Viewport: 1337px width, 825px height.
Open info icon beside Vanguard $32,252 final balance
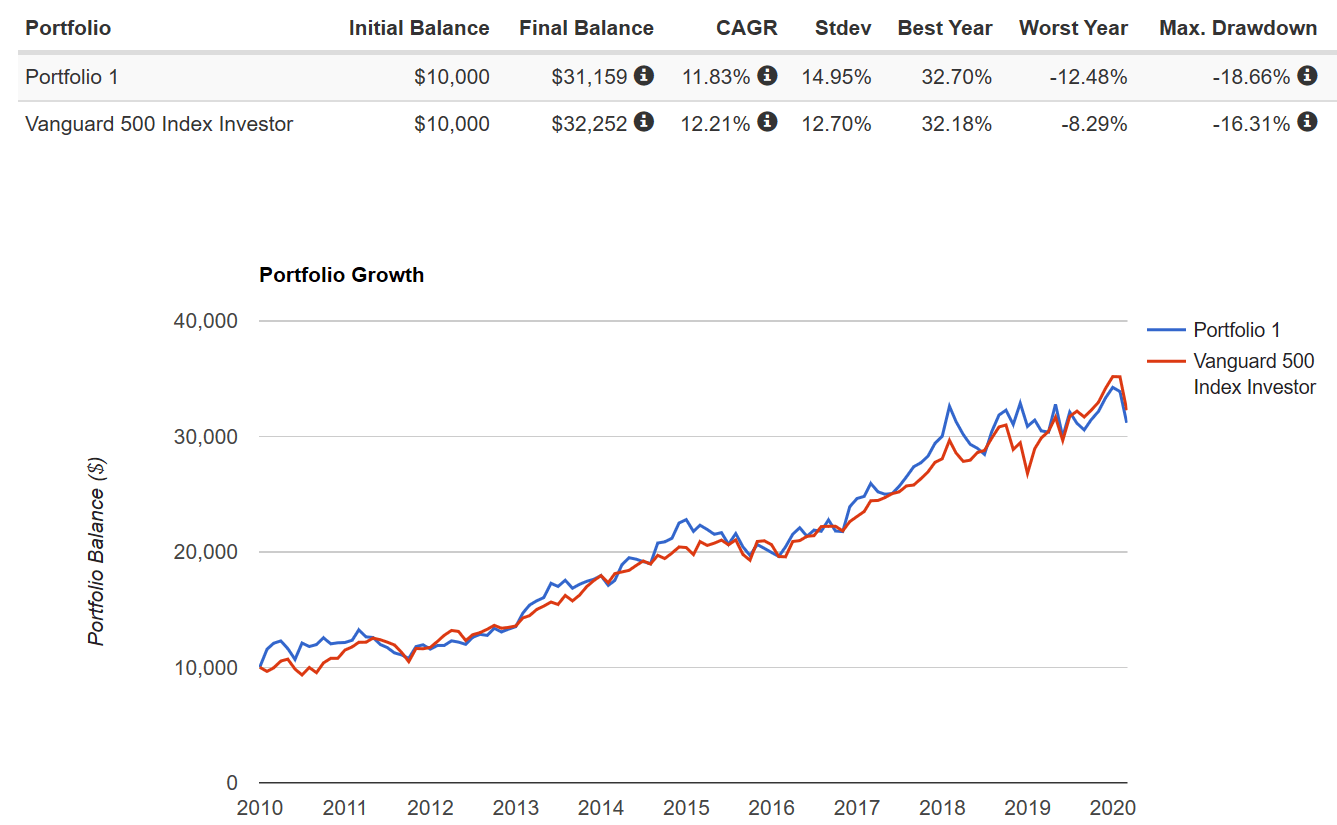coord(644,122)
